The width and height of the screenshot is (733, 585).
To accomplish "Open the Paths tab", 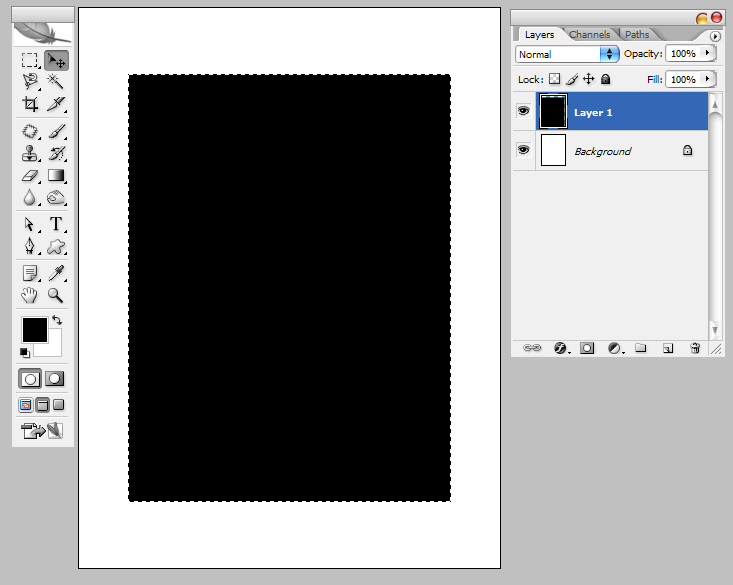I will (x=637, y=35).
